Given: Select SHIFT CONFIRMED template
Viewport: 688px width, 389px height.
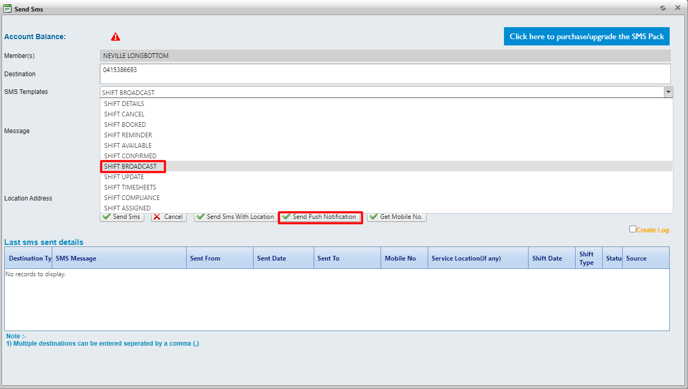Looking at the screenshot, I should click(386, 156).
